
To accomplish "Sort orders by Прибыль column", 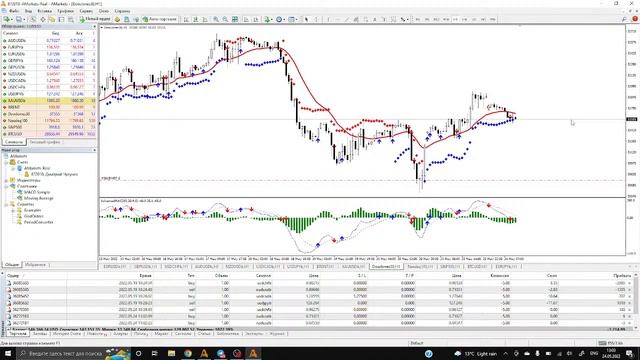I will coord(622,276).
